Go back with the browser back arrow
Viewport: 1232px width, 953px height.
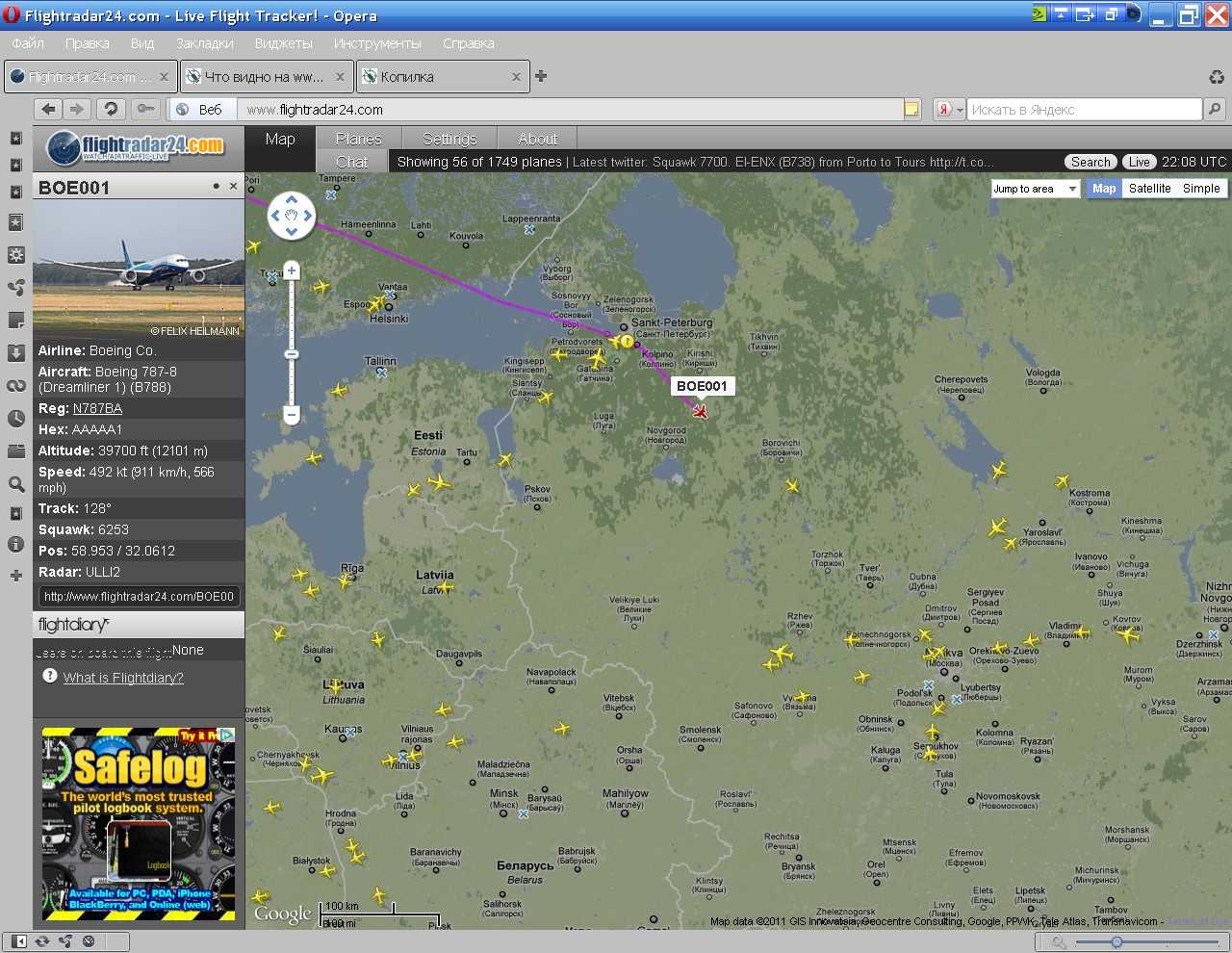click(49, 110)
